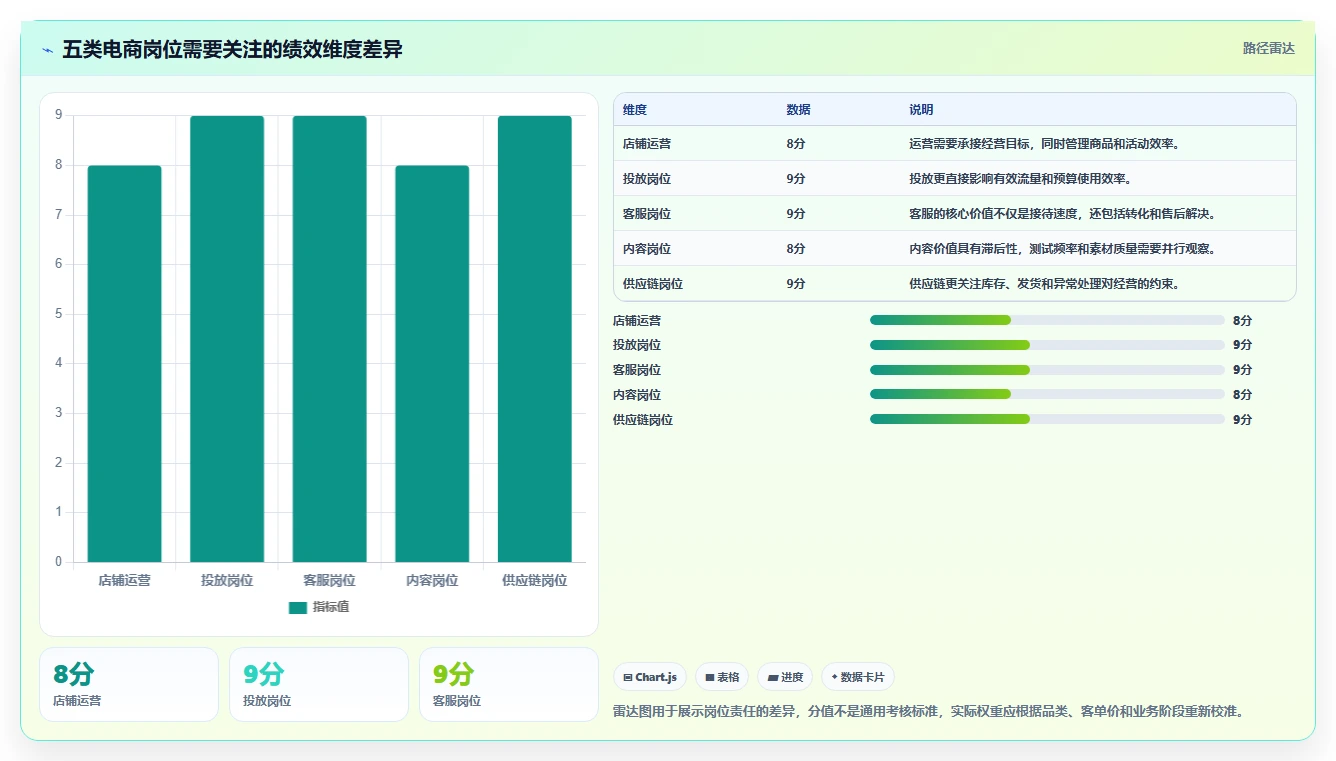The image size is (1336, 761).
Task: Click the 内容岗位 x-axis label
Action: pyautogui.click(x=432, y=580)
